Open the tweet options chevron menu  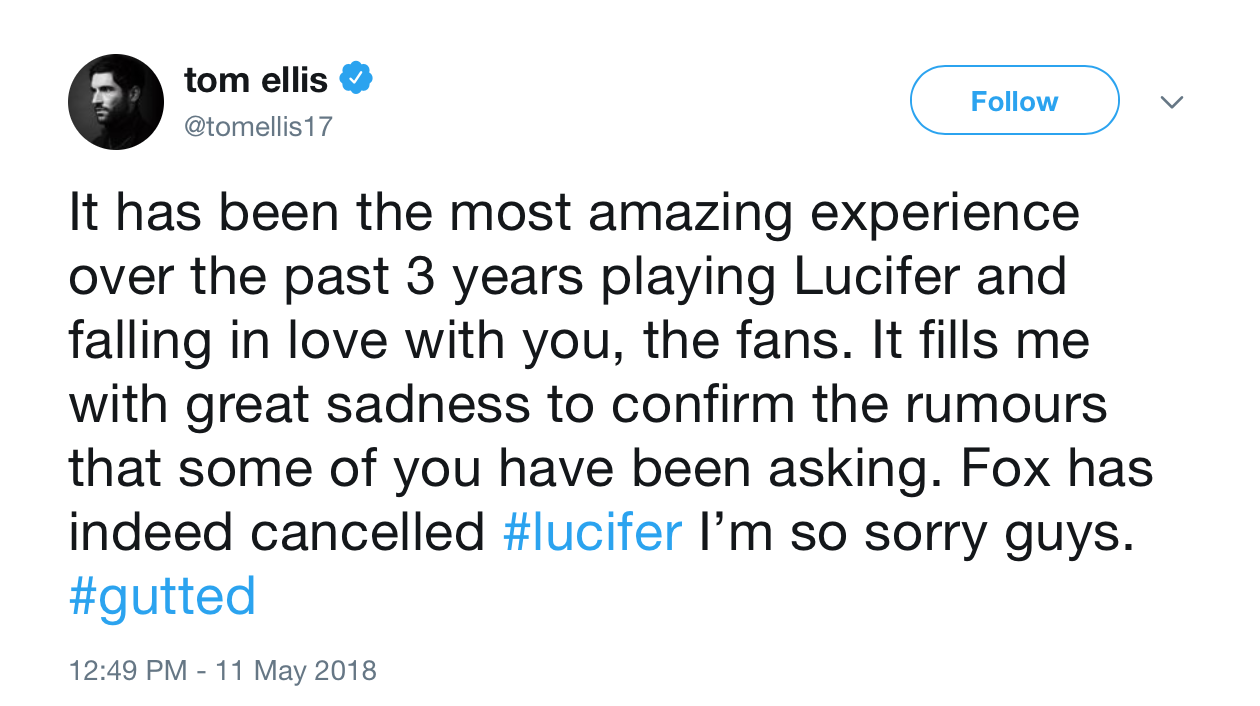[1170, 102]
